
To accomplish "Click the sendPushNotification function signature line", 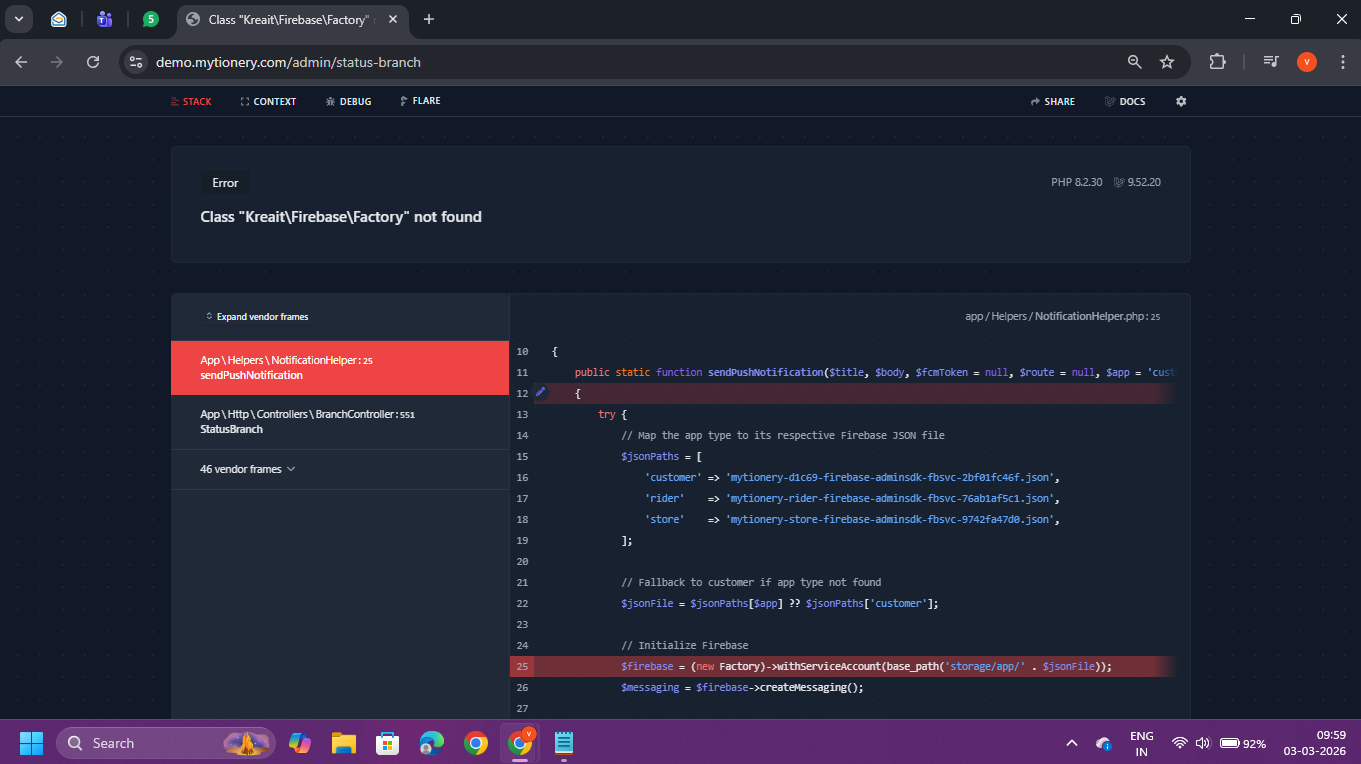I will (873, 372).
